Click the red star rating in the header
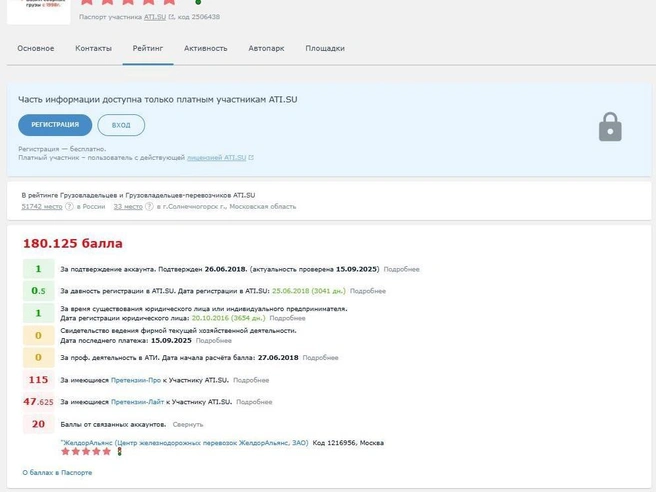 point(128,2)
